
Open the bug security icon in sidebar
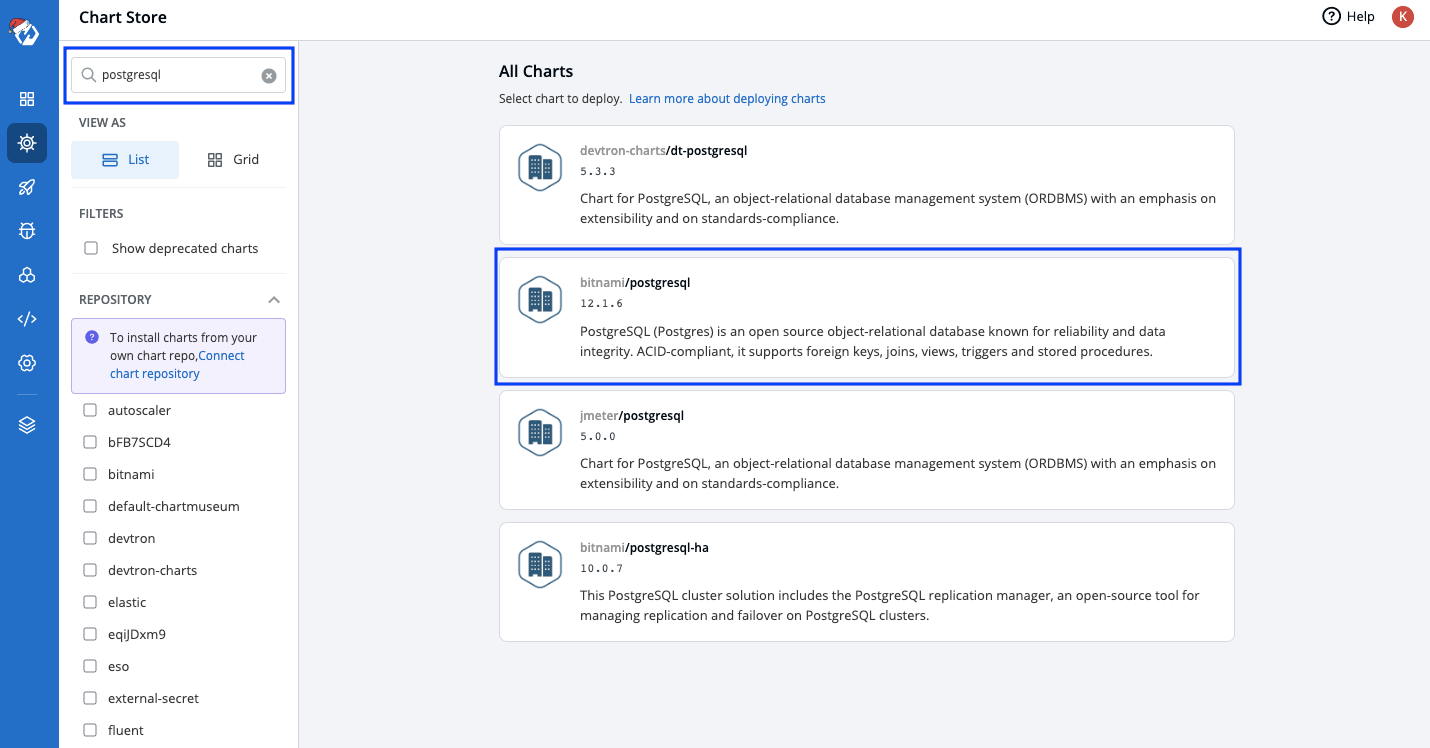point(27,231)
